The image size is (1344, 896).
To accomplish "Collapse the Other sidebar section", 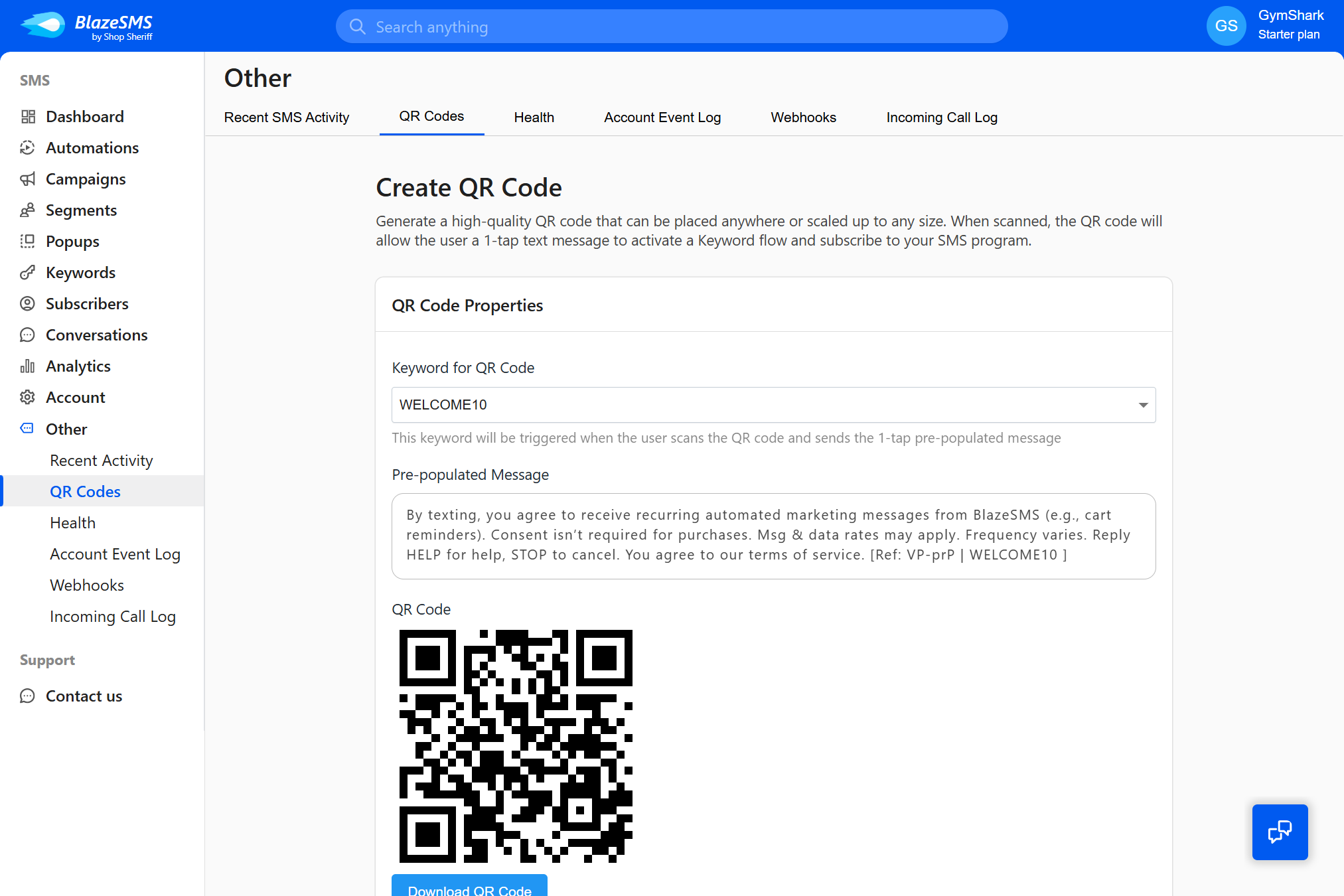I will click(x=66, y=429).
